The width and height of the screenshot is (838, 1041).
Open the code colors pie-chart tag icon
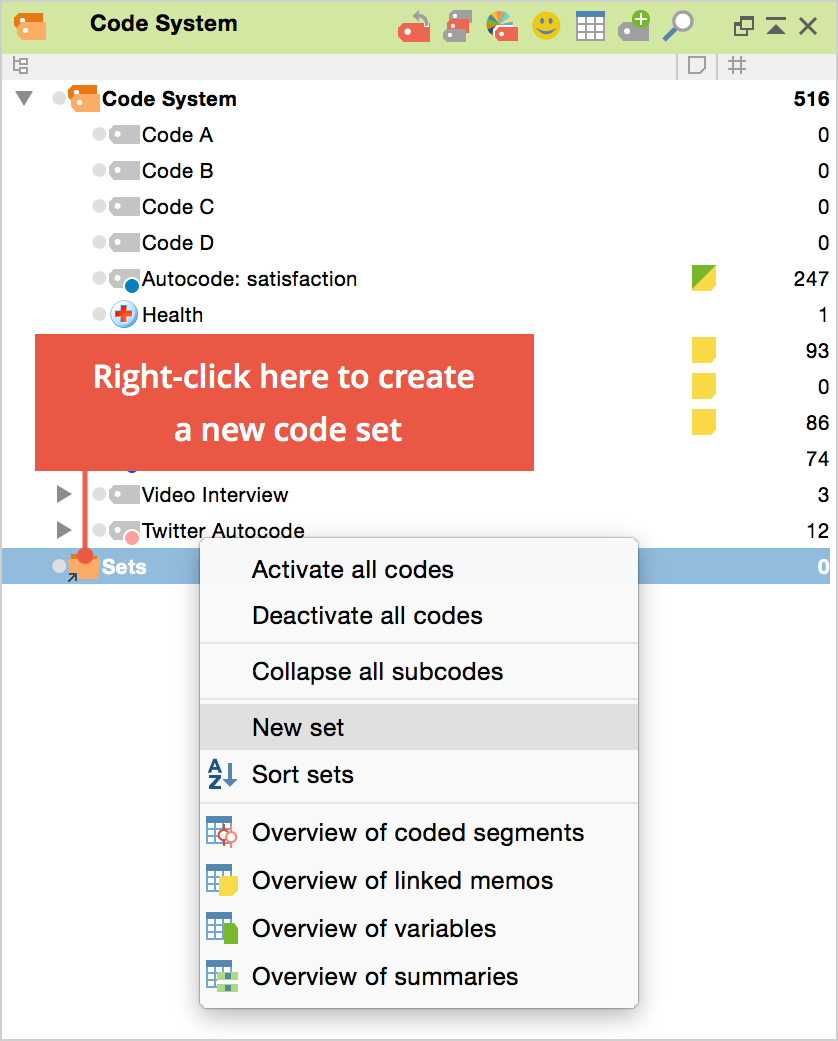click(502, 26)
